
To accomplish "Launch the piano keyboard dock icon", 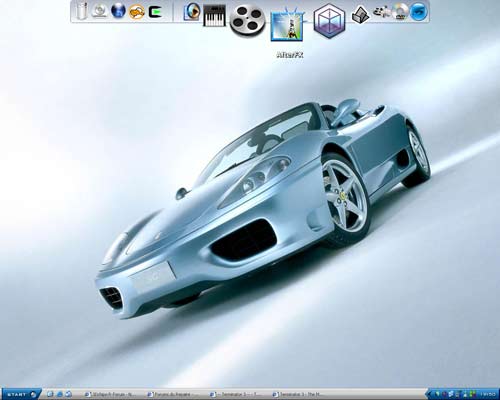I will pyautogui.click(x=214, y=15).
